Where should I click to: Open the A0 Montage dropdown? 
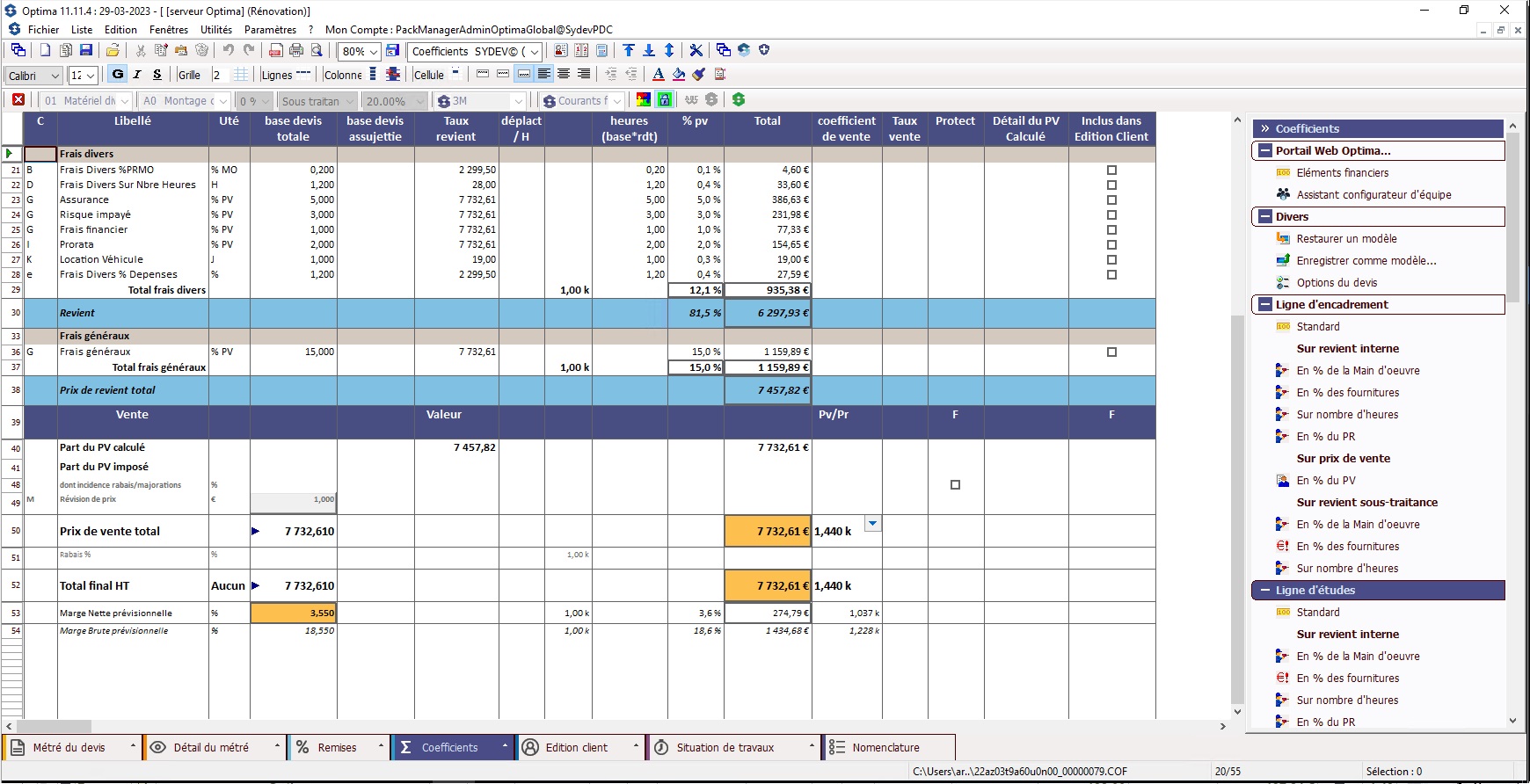(222, 101)
